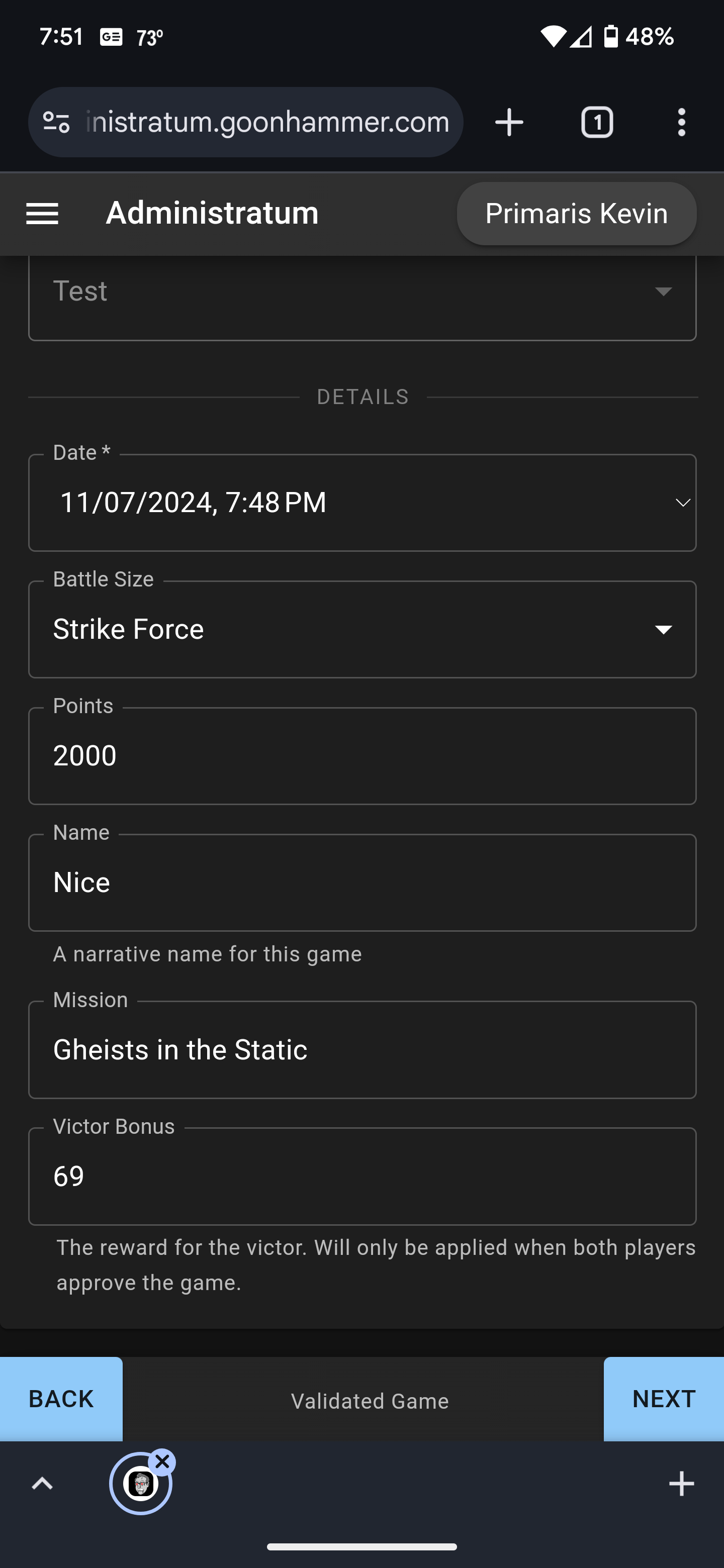Edit the Victor Bonus field

pos(361,1177)
